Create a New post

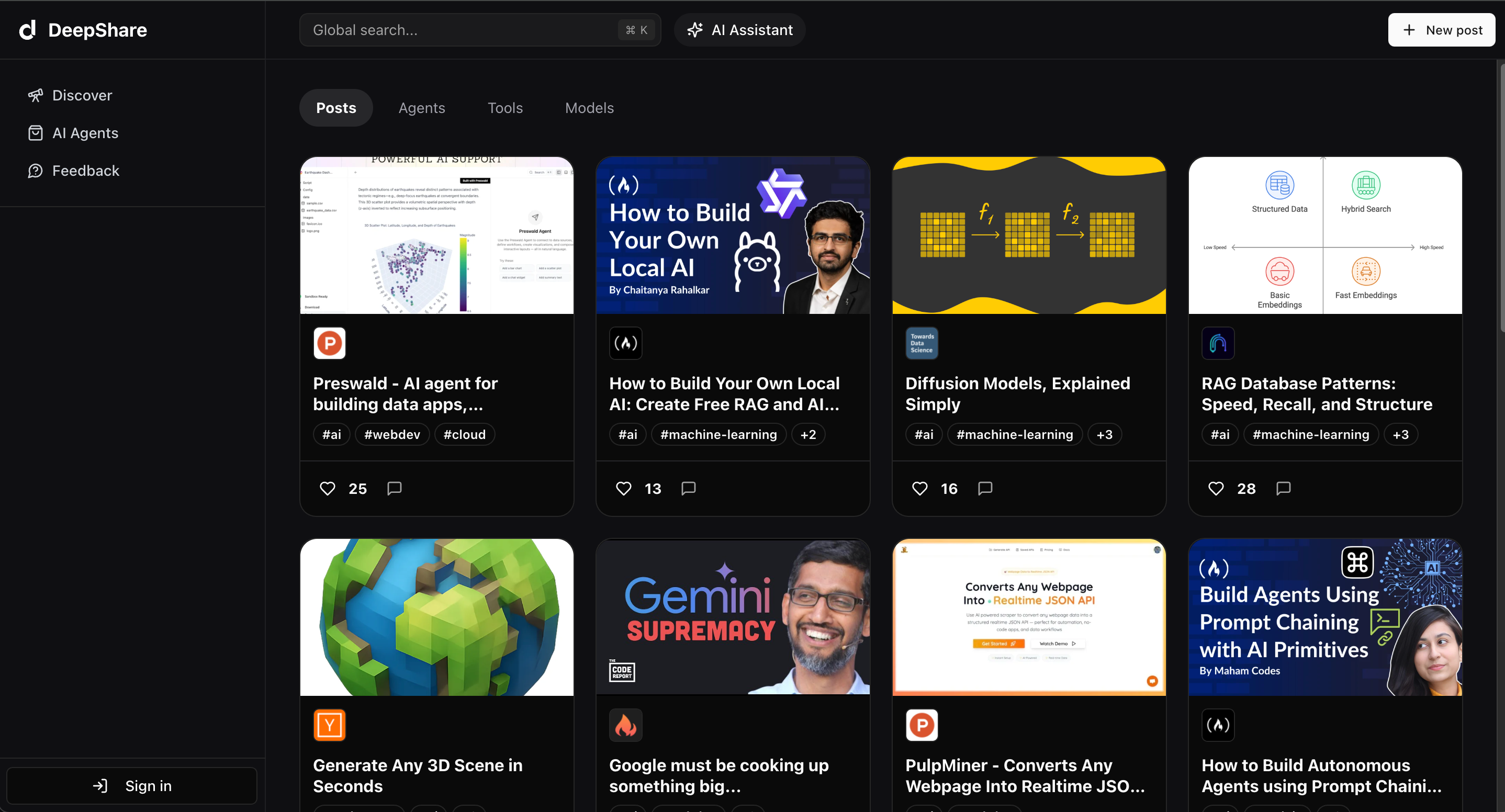point(1441,30)
